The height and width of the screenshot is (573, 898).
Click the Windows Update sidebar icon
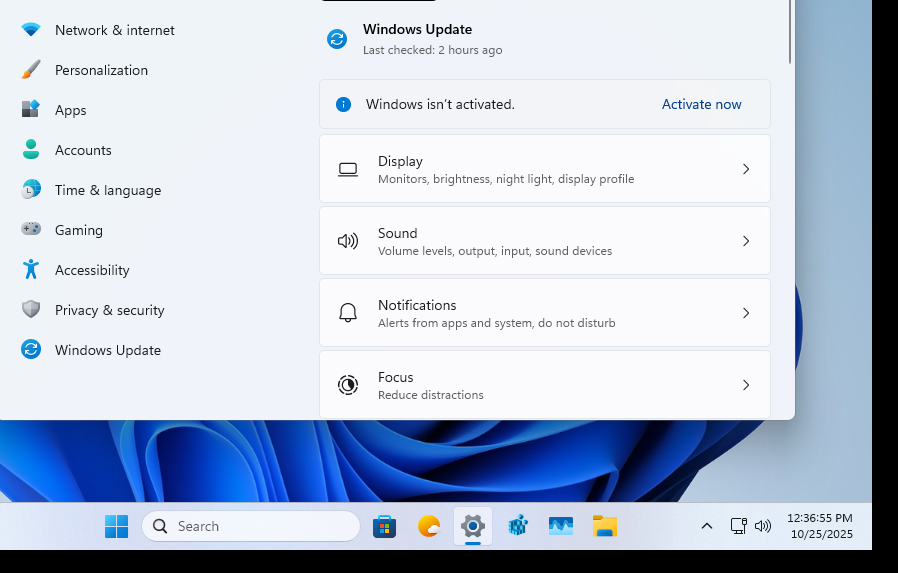point(31,349)
